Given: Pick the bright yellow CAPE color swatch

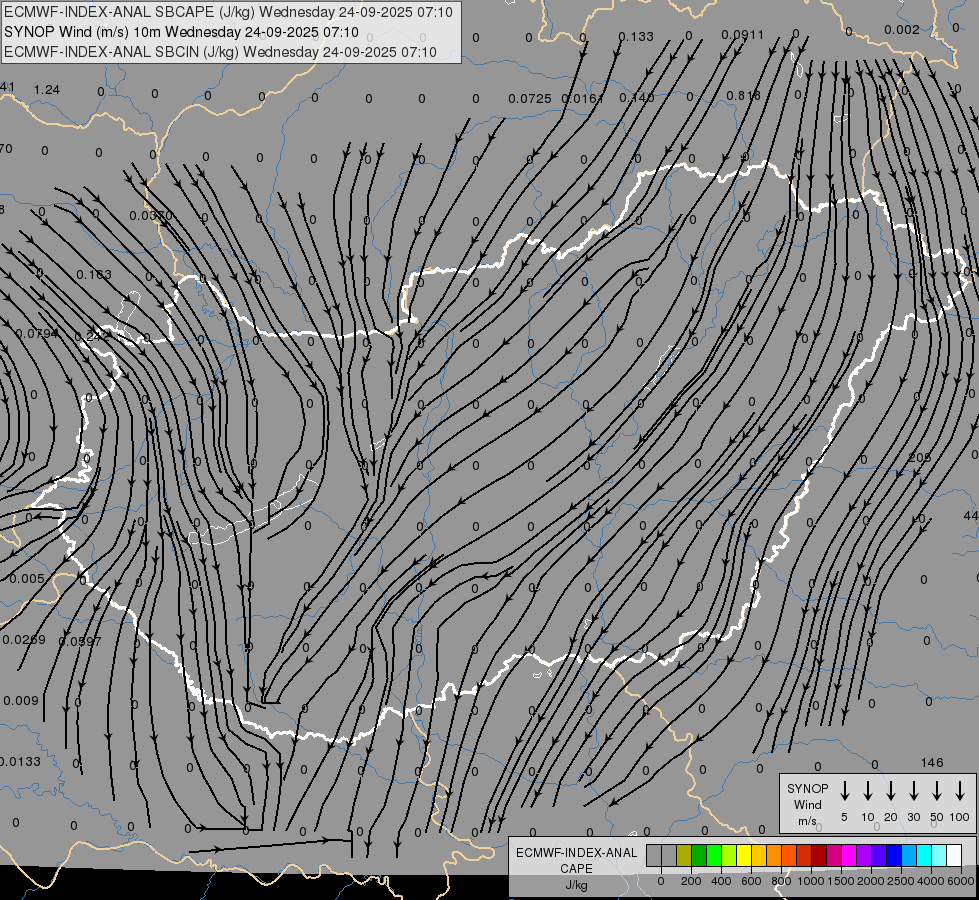Looking at the screenshot, I should [744, 855].
